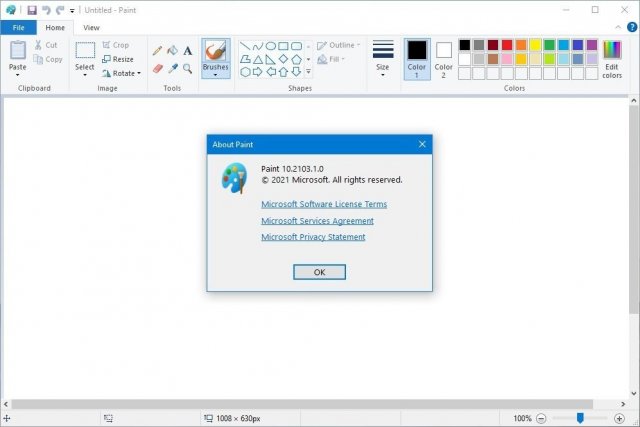Choose the Curve shape
The width and height of the screenshot is (640, 427).
pyautogui.click(x=258, y=46)
